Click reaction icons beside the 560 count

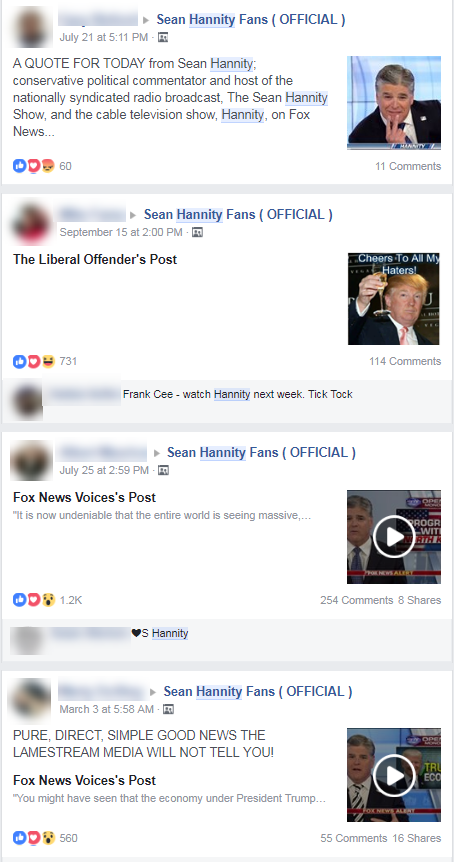click(x=34, y=838)
